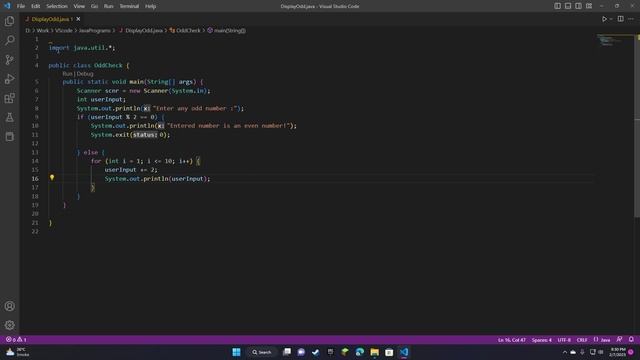Open the taskbar clock and date

[618, 352]
